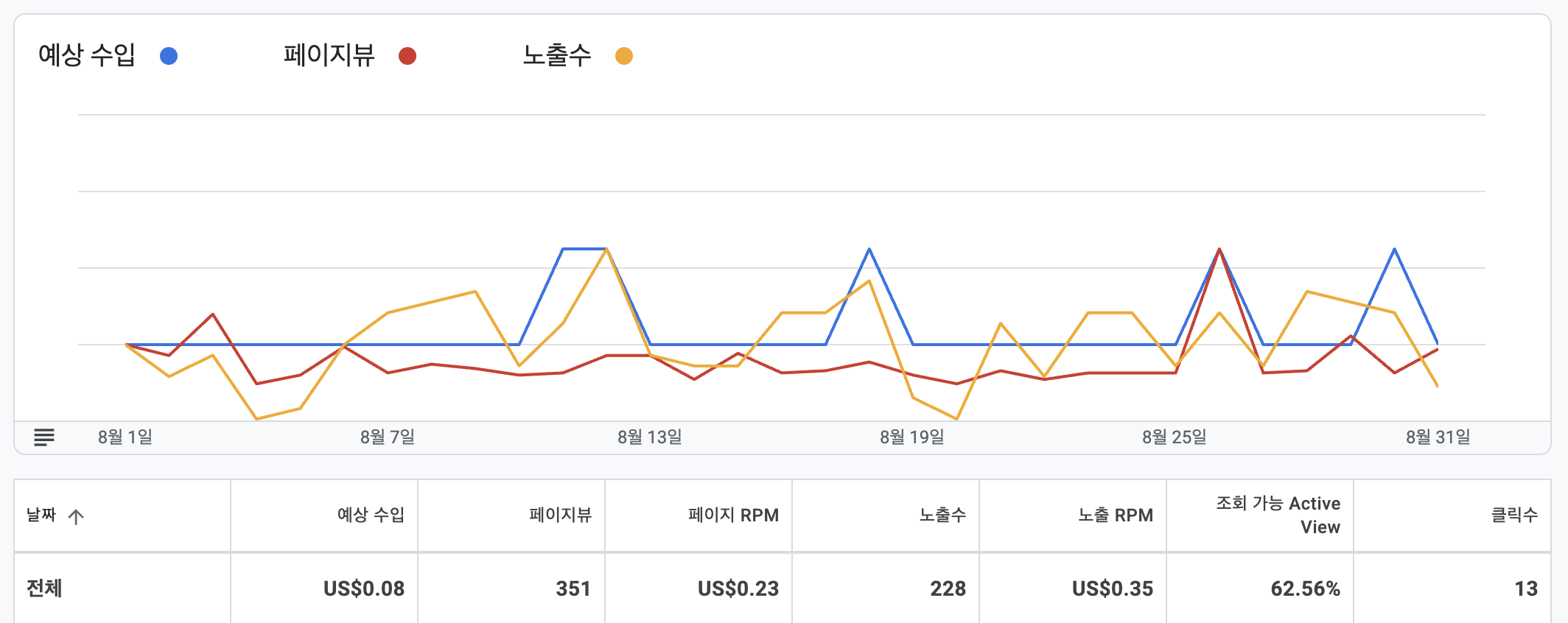The image size is (1568, 623).
Task: Sort by 예상 수입 column header
Action: click(x=371, y=515)
